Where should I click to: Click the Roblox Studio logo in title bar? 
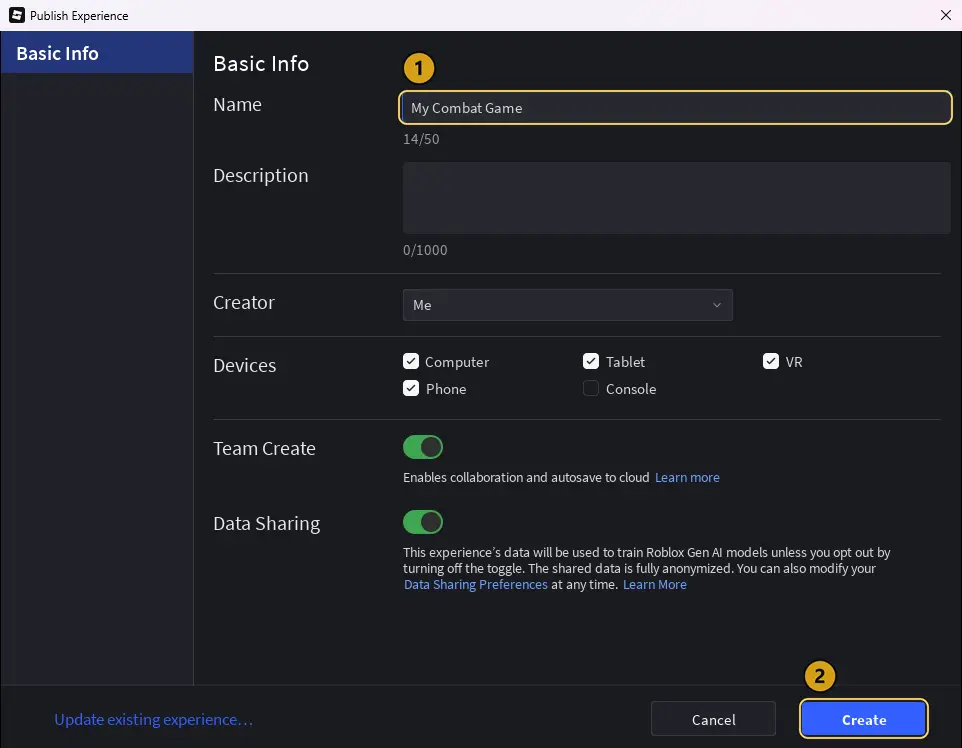pyautogui.click(x=17, y=15)
